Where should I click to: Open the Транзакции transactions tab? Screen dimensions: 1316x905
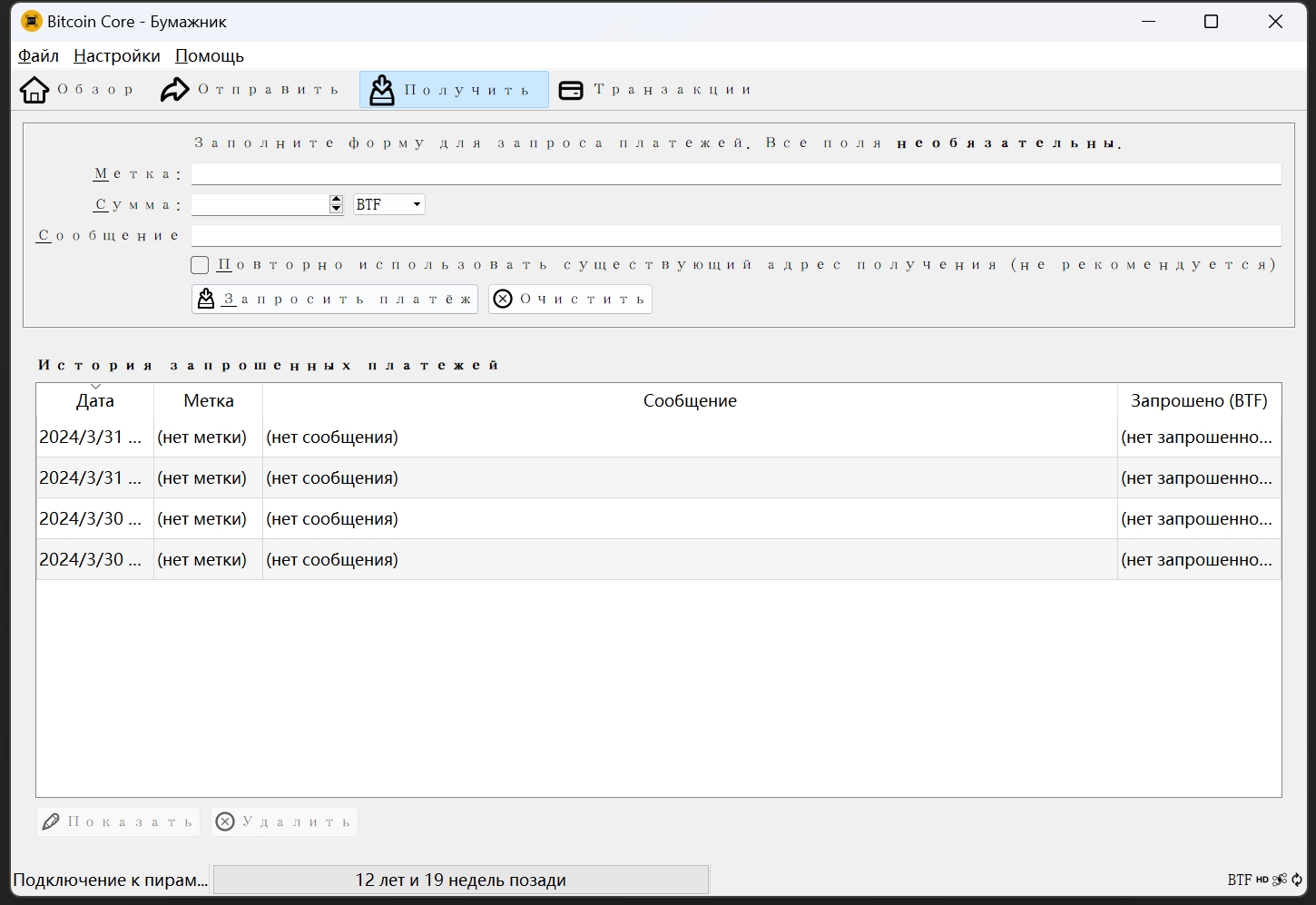(x=655, y=90)
